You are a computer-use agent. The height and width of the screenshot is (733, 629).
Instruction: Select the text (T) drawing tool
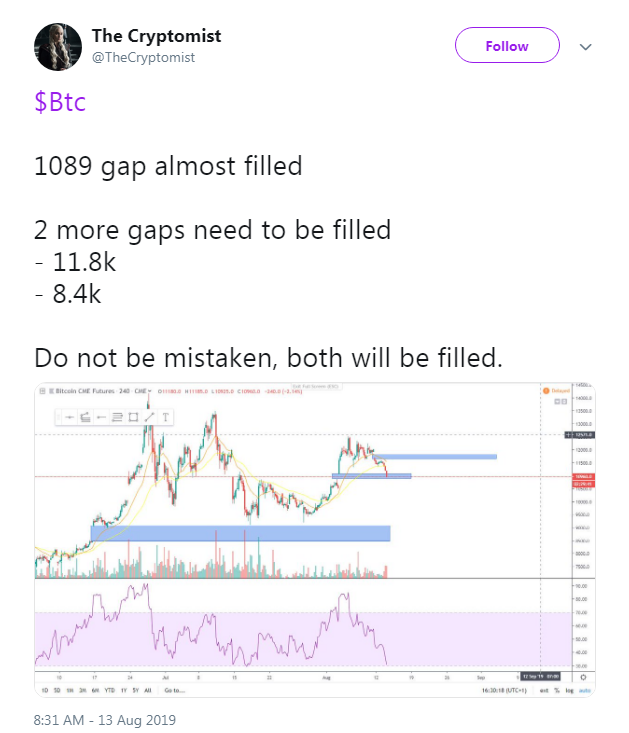(x=165, y=417)
